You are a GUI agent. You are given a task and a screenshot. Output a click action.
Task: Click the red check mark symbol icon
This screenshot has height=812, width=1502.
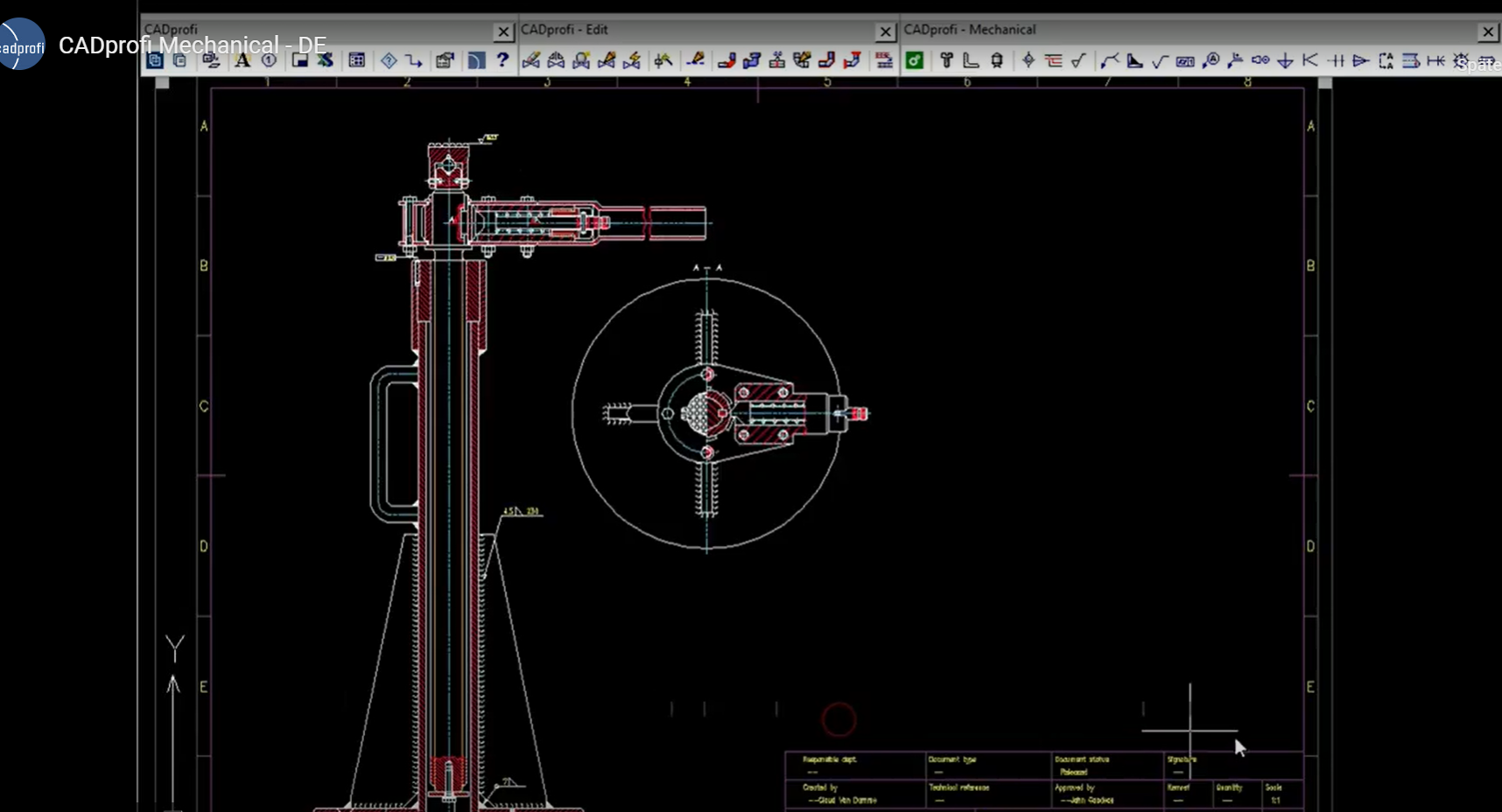[1078, 60]
